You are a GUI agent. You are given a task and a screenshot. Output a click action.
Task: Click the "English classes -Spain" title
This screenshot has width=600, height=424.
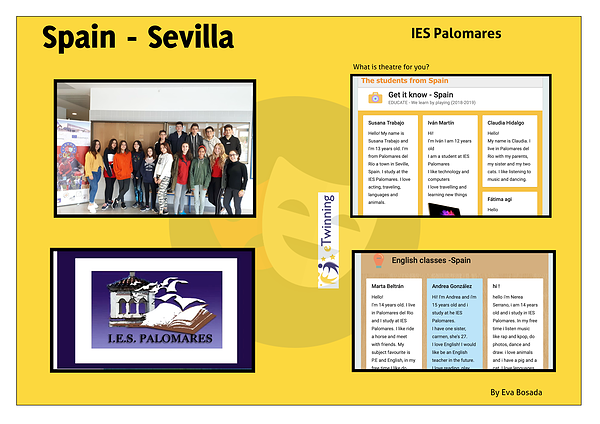pyautogui.click(x=431, y=260)
